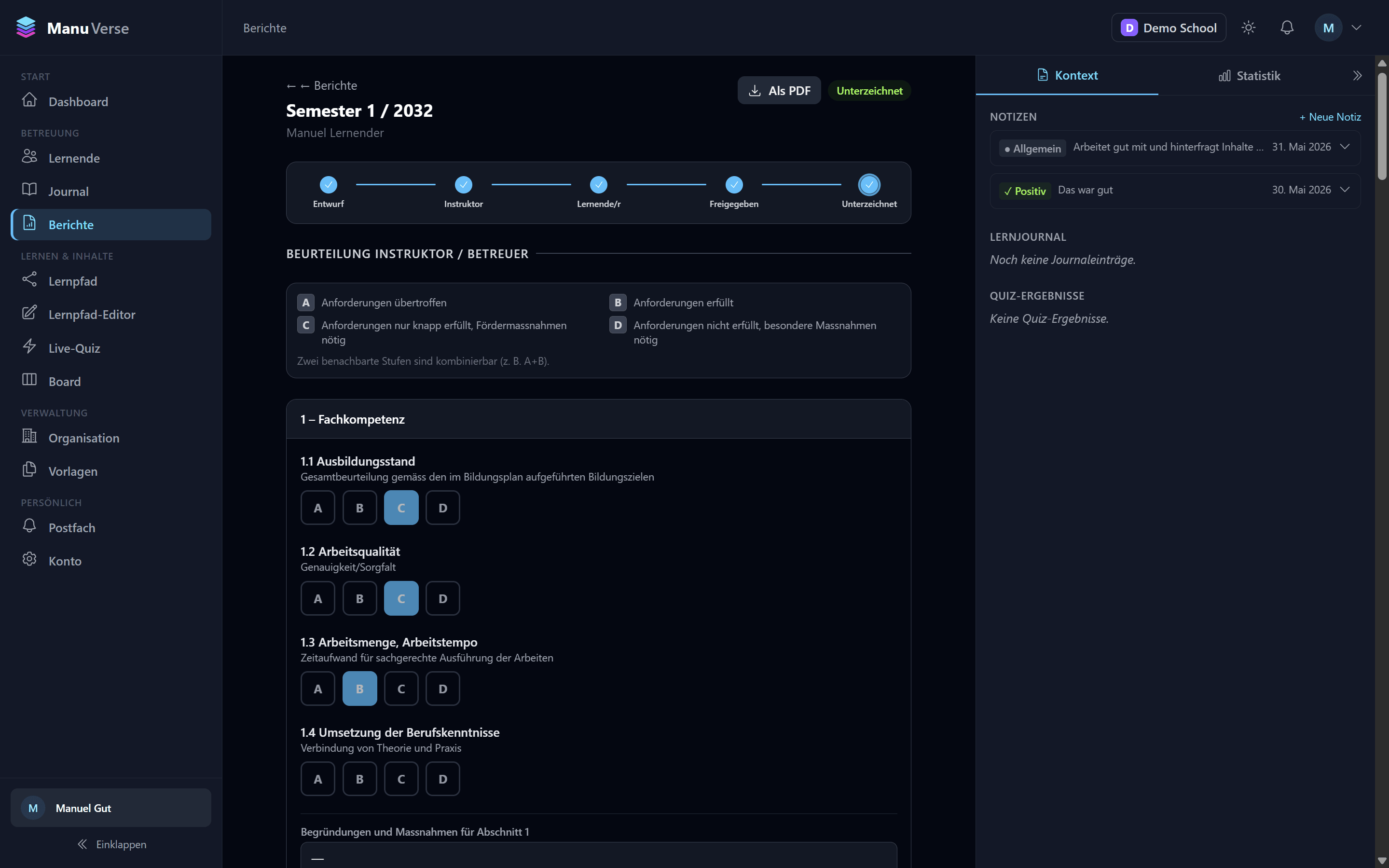This screenshot has width=1389, height=868.
Task: Select grade C for 1.3 Arbeitsmenge, Arbeitstempo
Action: point(401,689)
